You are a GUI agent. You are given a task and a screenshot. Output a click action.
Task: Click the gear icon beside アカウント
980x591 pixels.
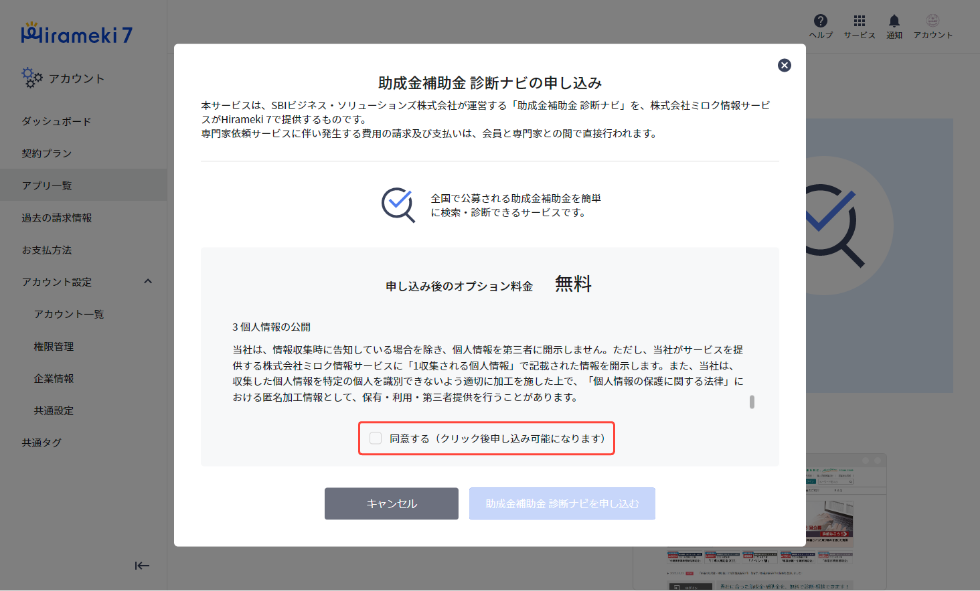pyautogui.click(x=29, y=76)
